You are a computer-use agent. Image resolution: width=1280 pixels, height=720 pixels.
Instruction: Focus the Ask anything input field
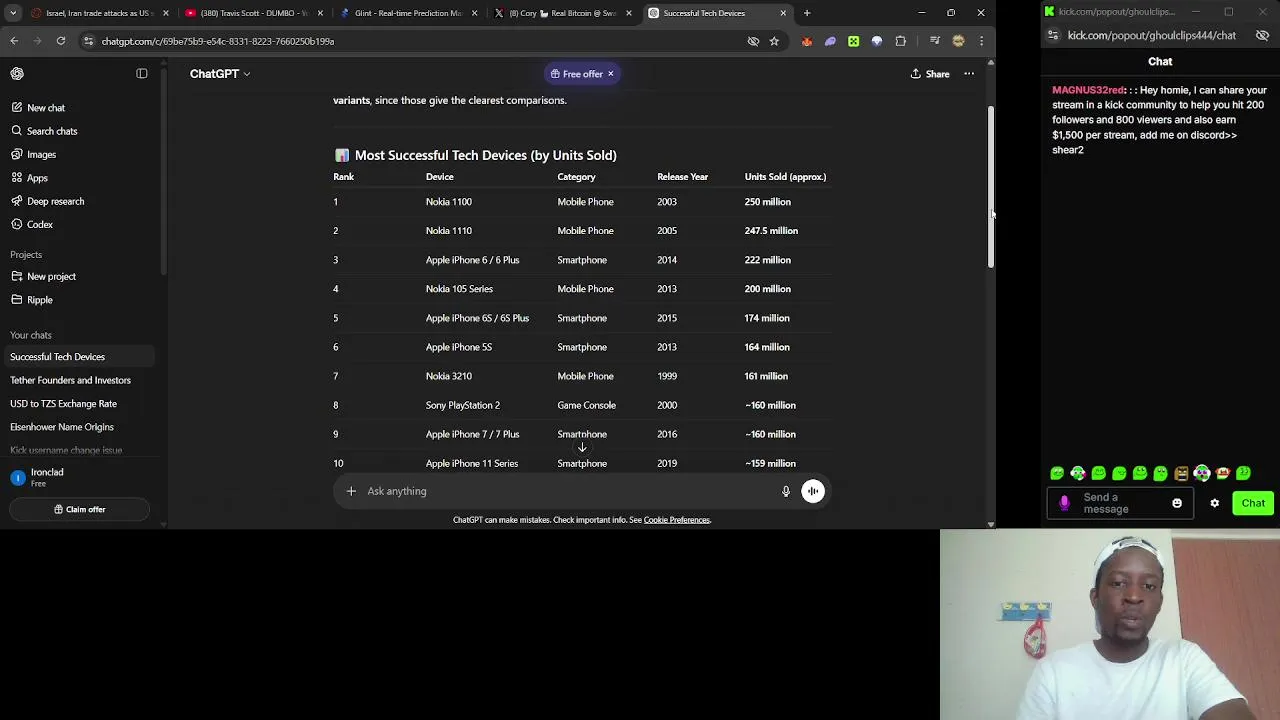click(568, 491)
